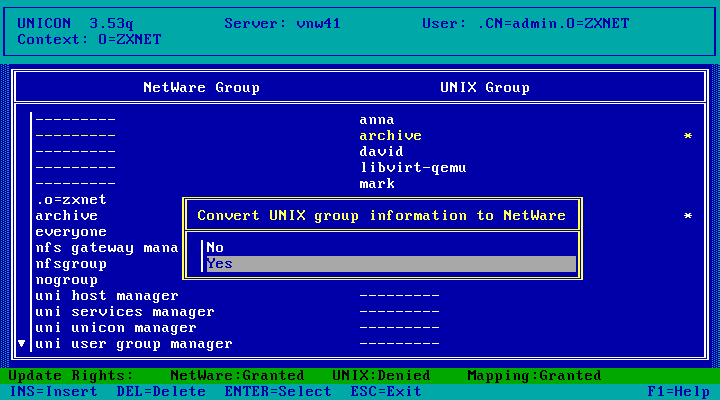720x400 pixels.
Task: Click the NetWare dashes beside libvirt-qemu
Action: [75, 168]
